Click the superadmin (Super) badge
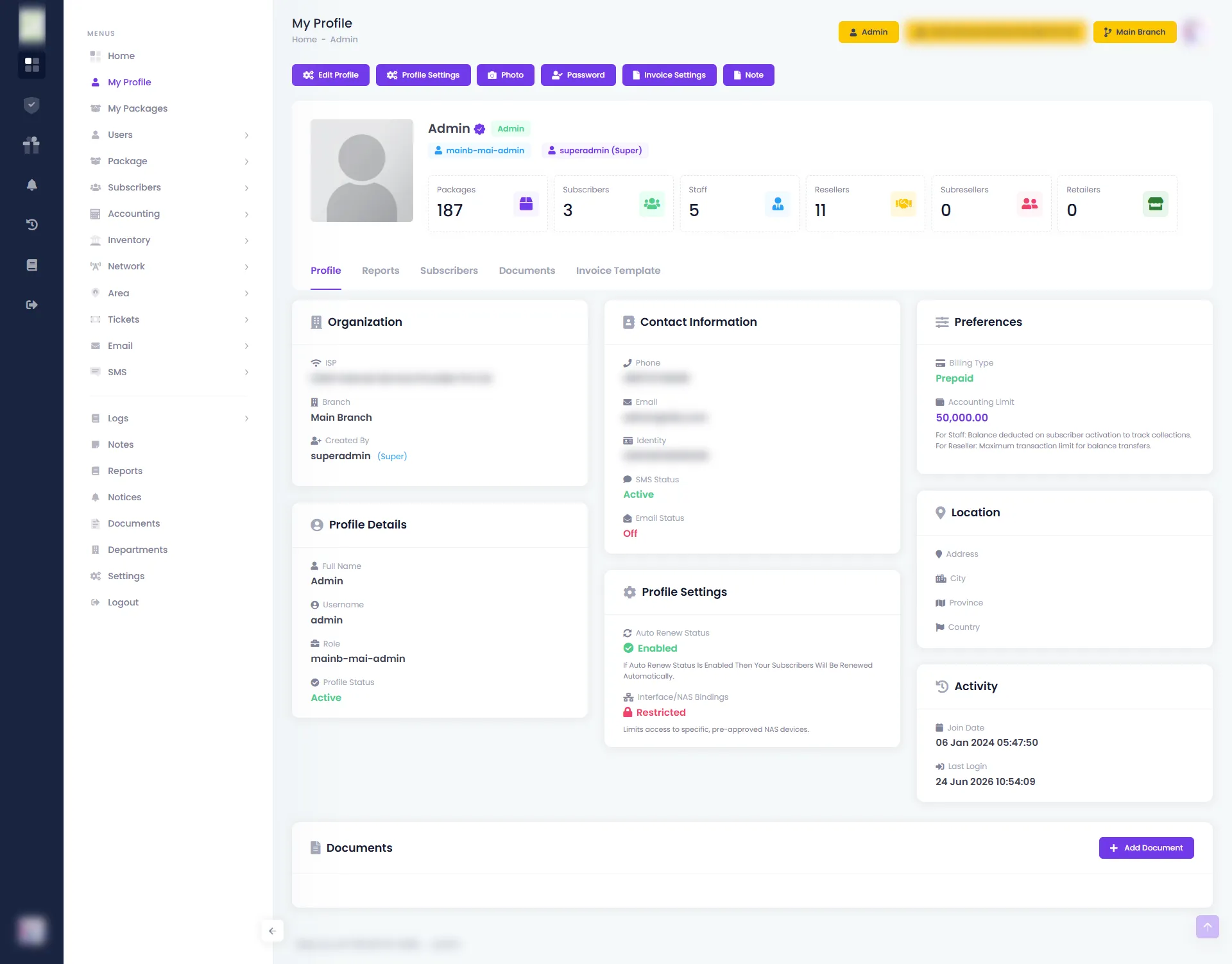The height and width of the screenshot is (964, 1232). (595, 151)
